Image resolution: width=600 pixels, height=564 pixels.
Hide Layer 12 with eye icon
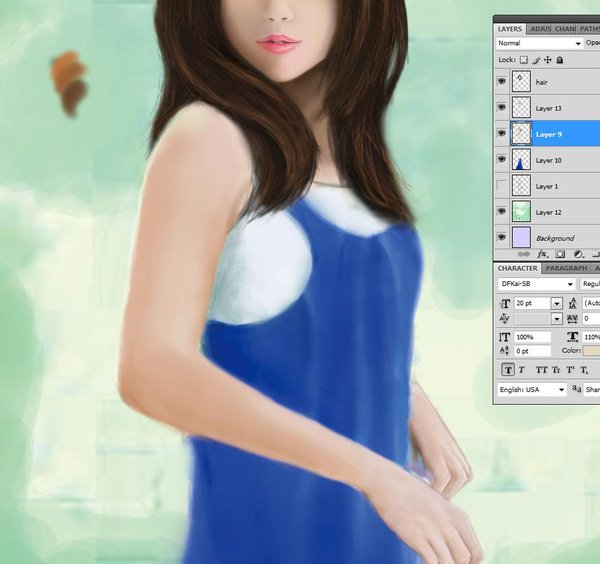pos(501,211)
